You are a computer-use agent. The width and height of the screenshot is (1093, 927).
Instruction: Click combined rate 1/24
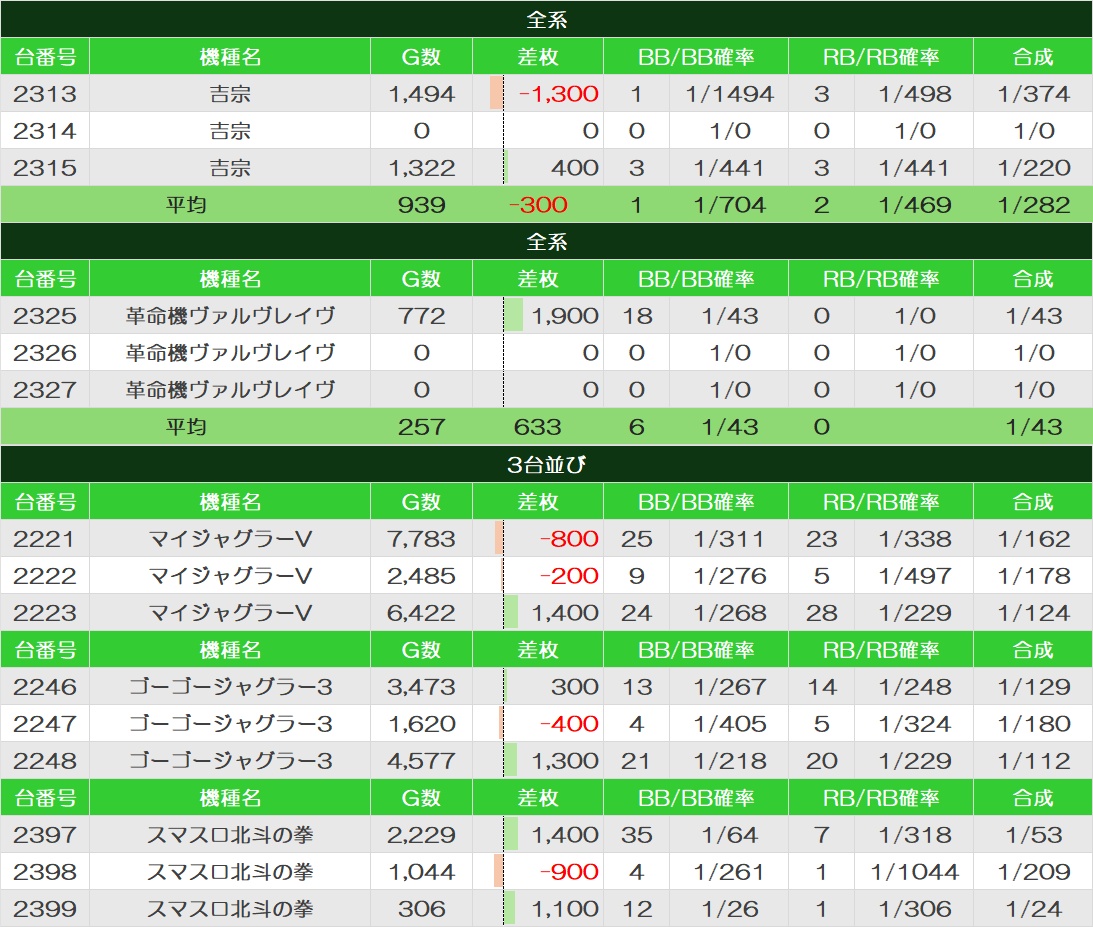[1033, 908]
